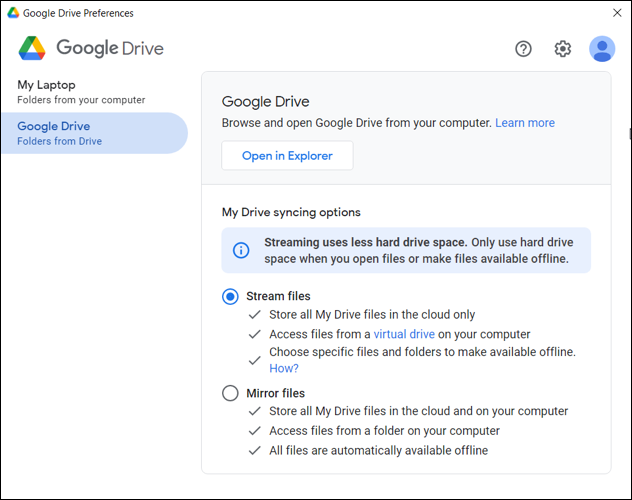This screenshot has height=500, width=632.
Task: Follow the Learn more link
Action: [x=525, y=122]
